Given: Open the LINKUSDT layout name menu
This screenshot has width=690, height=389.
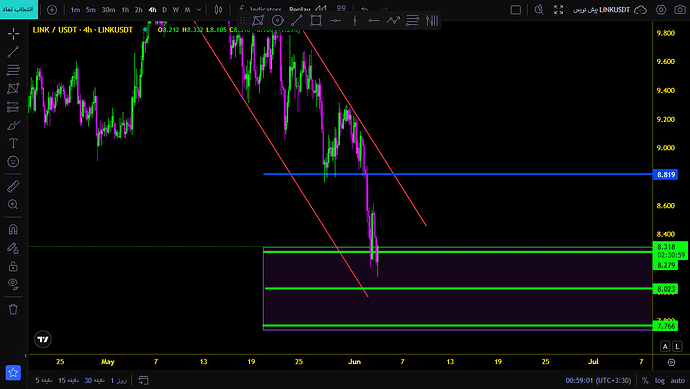Looking at the screenshot, I should coord(601,10).
